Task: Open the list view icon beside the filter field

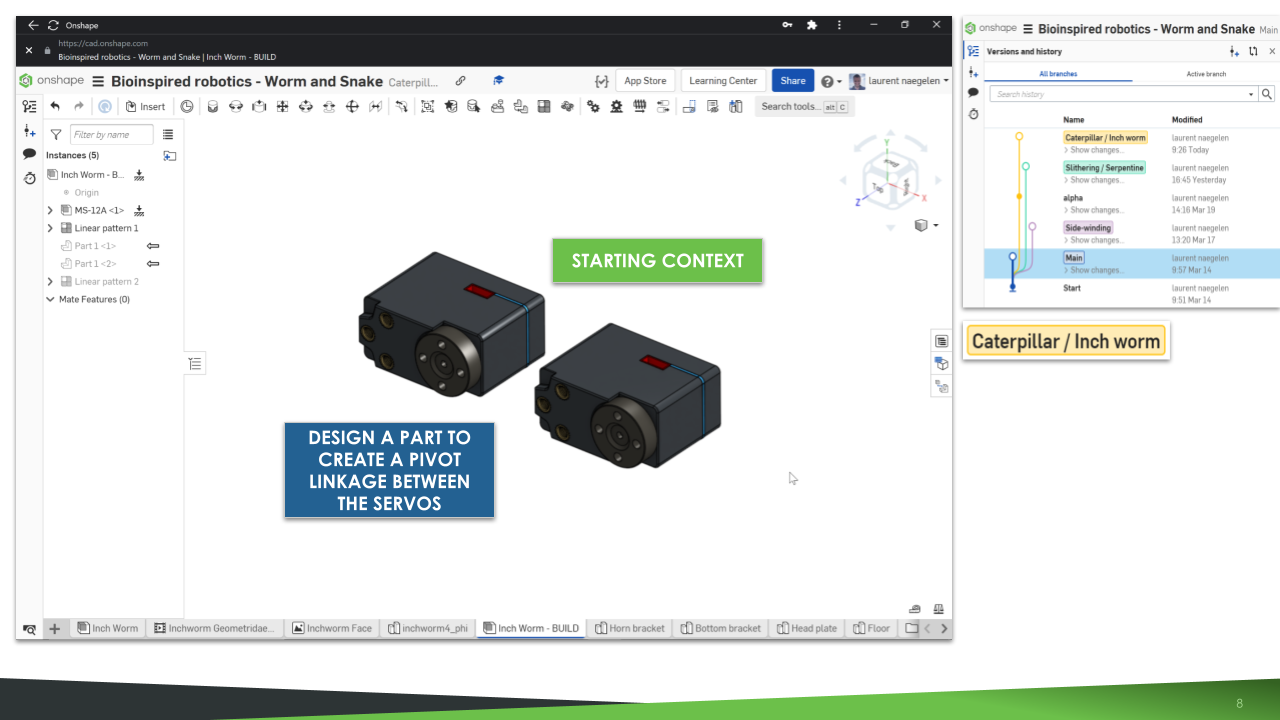Action: [x=168, y=134]
